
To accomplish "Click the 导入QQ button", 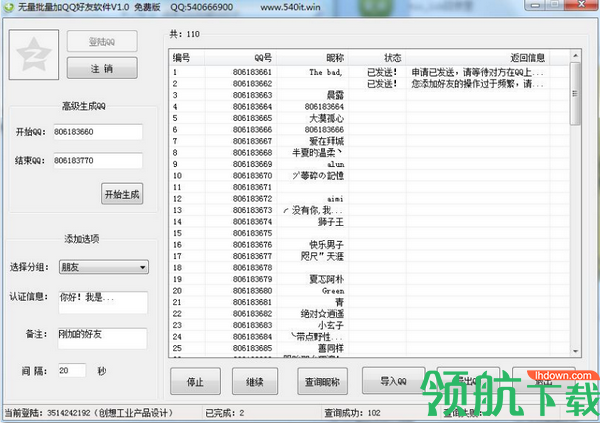I will [x=393, y=381].
